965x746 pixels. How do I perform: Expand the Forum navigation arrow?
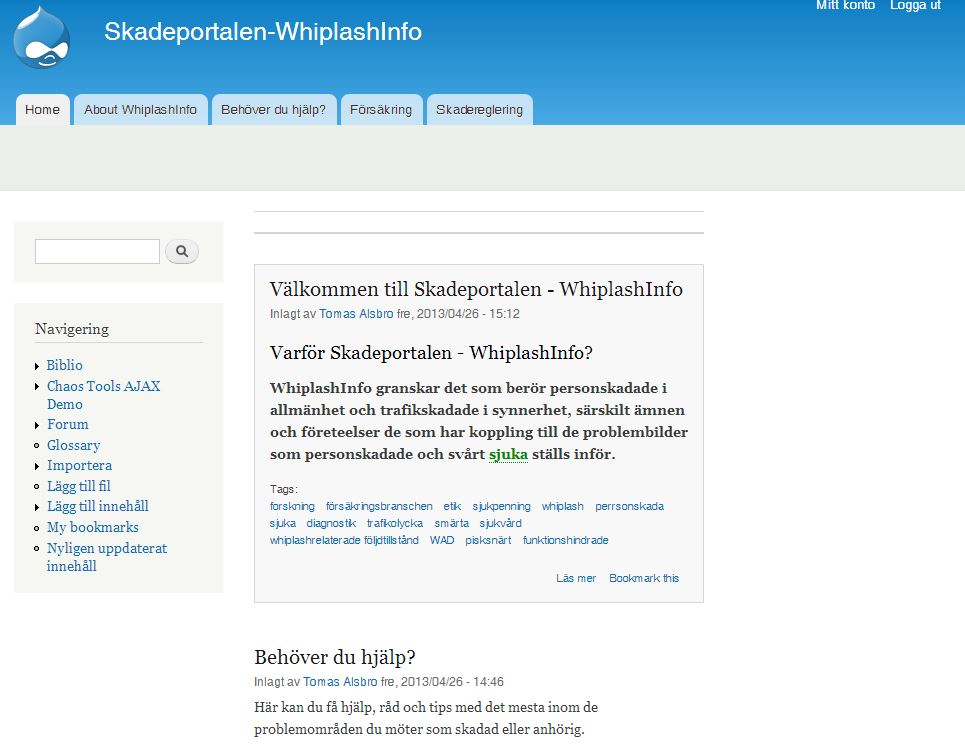[38, 425]
